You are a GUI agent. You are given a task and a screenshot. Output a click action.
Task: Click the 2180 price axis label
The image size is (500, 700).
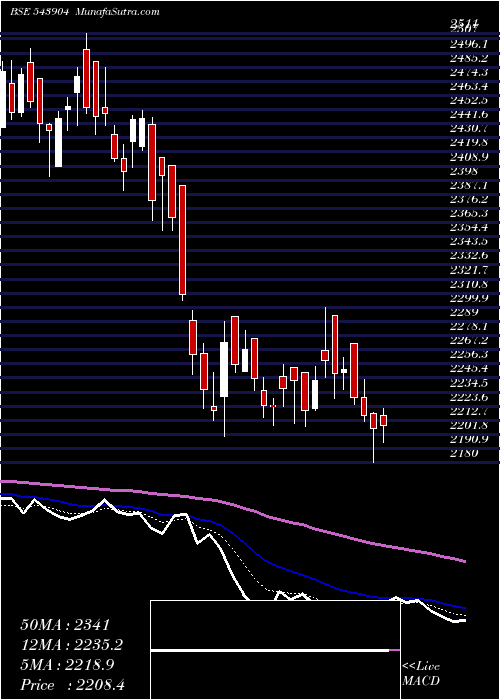(x=464, y=454)
